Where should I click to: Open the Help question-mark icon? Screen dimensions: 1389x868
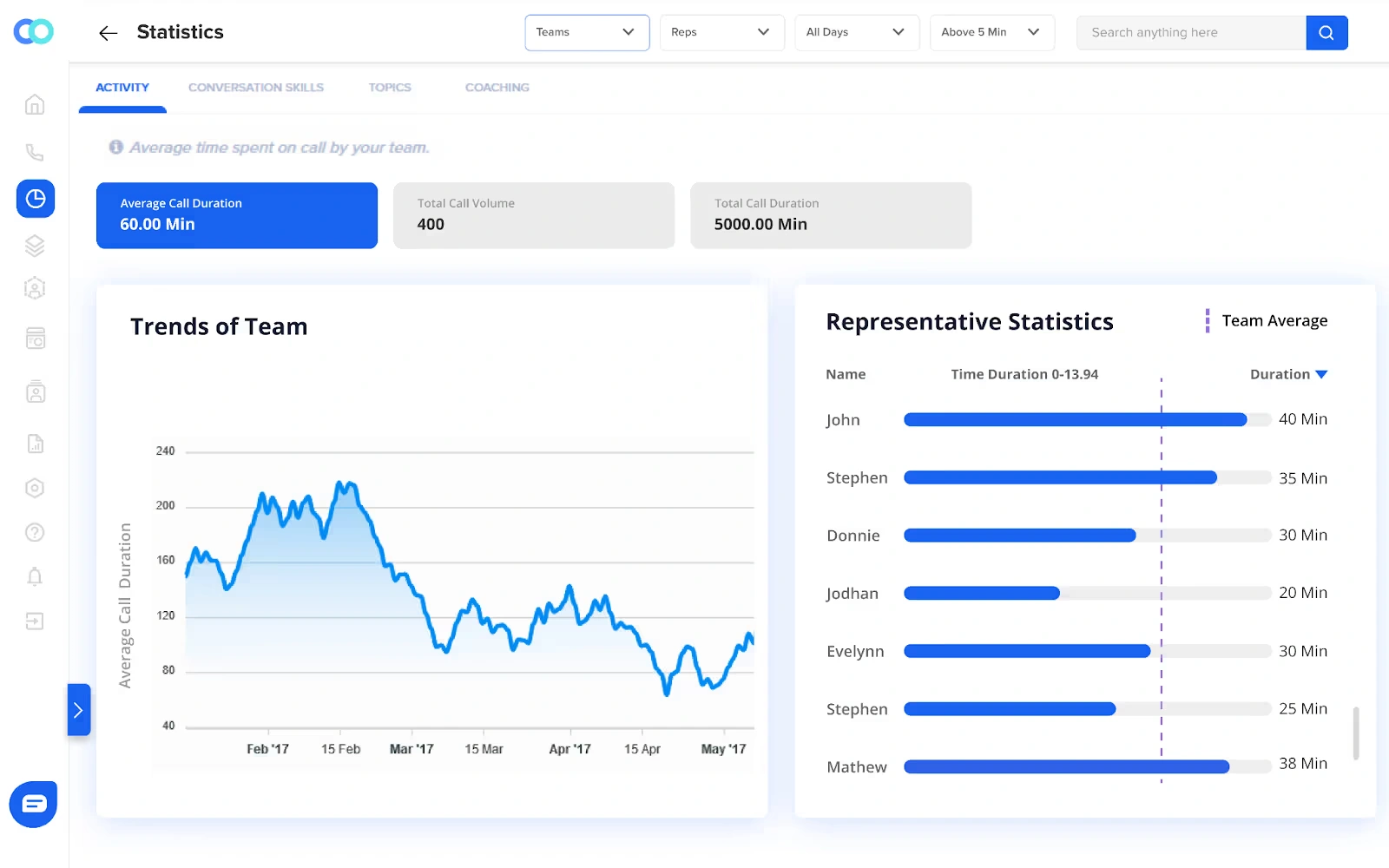pos(35,532)
